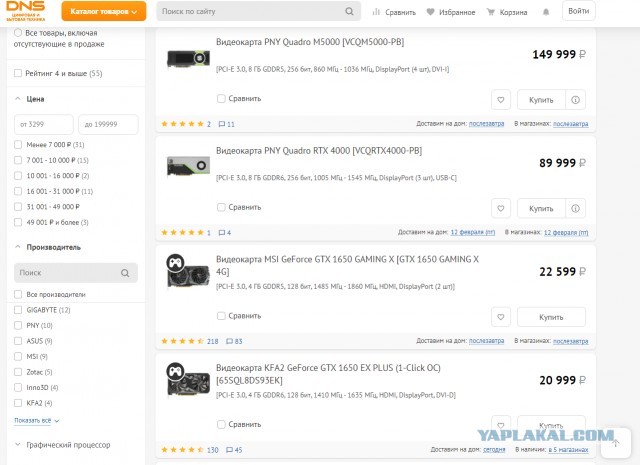Click star rating of Quadro M5000
The height and width of the screenshot is (465, 640).
coord(182,124)
